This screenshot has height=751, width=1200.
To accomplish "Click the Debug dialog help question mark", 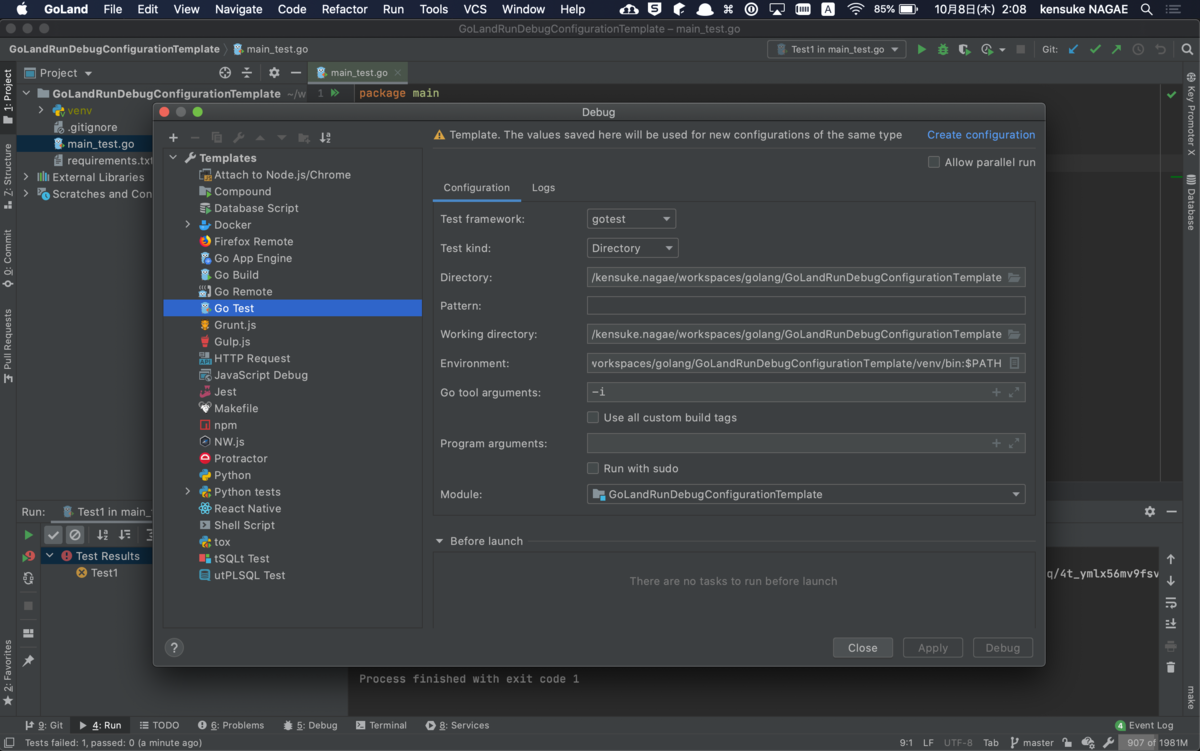I will pos(174,648).
